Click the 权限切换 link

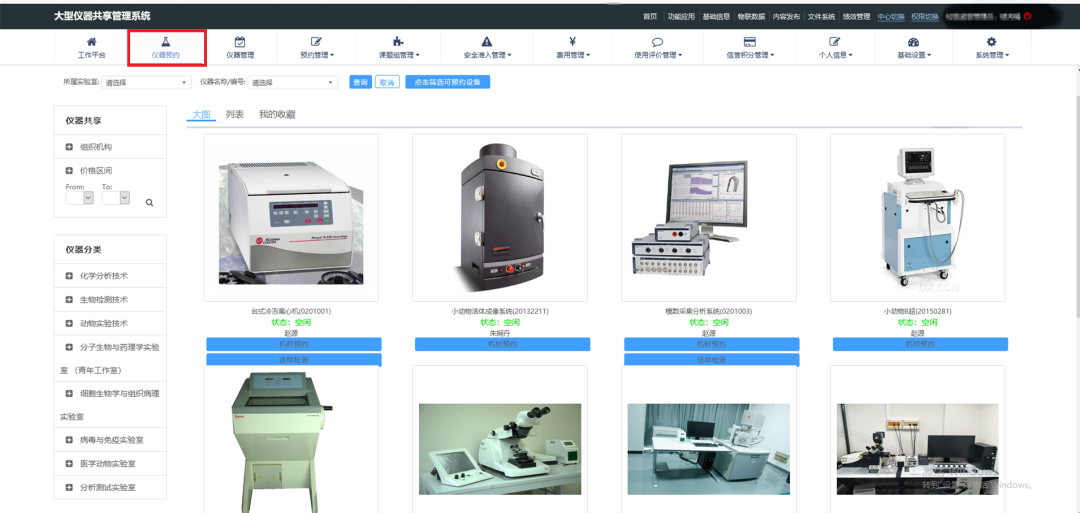click(924, 17)
